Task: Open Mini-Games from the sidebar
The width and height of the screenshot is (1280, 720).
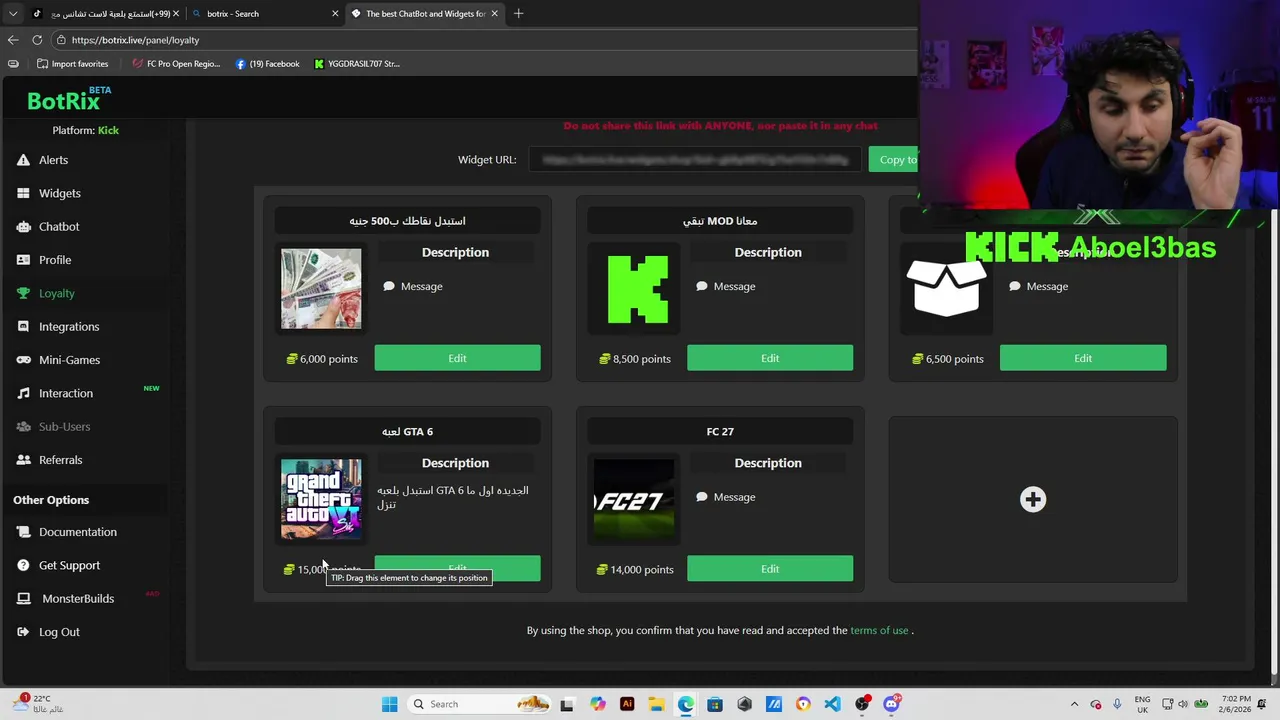Action: click(58, 360)
